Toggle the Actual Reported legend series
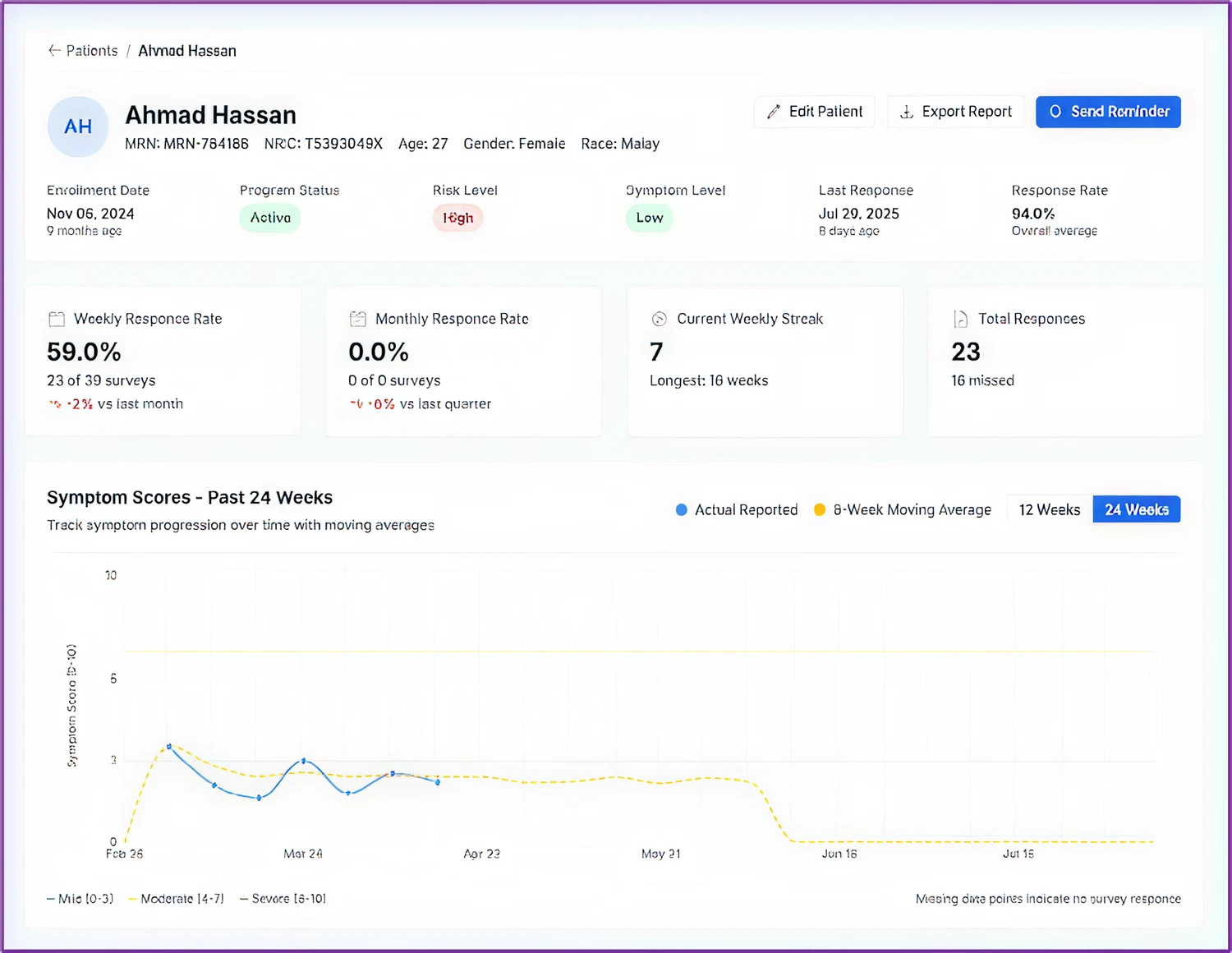The width and height of the screenshot is (1232, 953). click(x=746, y=510)
